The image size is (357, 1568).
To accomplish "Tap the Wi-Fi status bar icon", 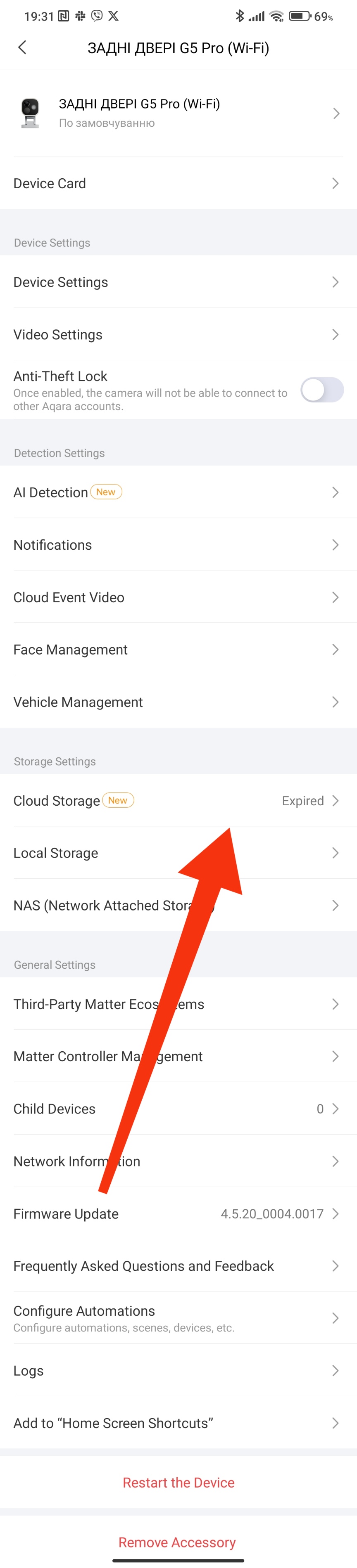I will [277, 16].
